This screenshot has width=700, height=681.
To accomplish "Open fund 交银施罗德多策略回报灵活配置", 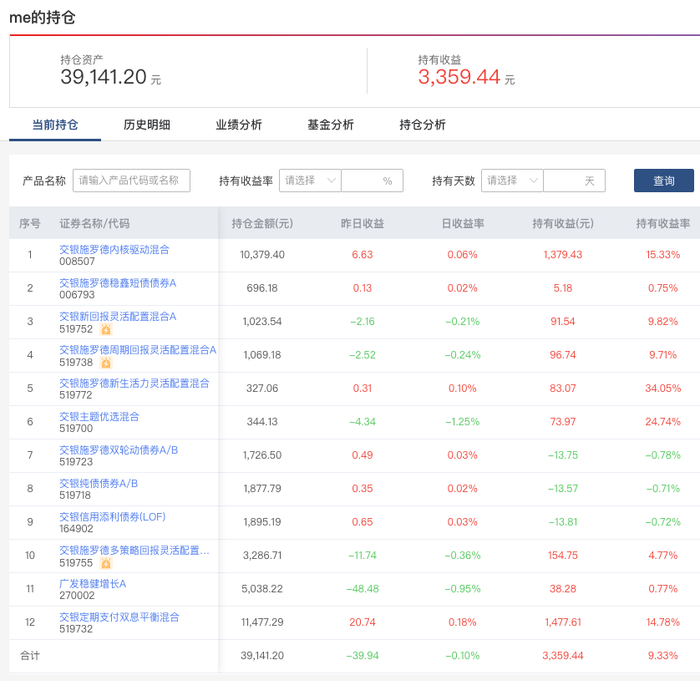I will [134, 550].
